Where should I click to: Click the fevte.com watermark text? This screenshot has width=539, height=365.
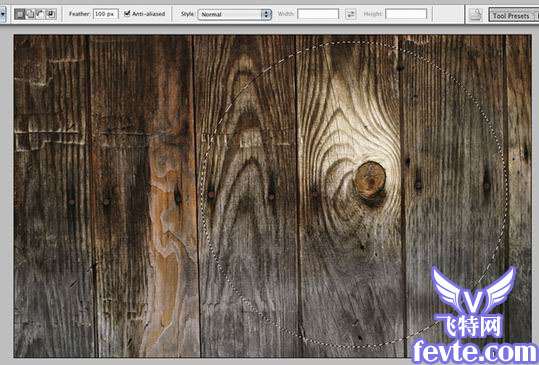point(475,351)
